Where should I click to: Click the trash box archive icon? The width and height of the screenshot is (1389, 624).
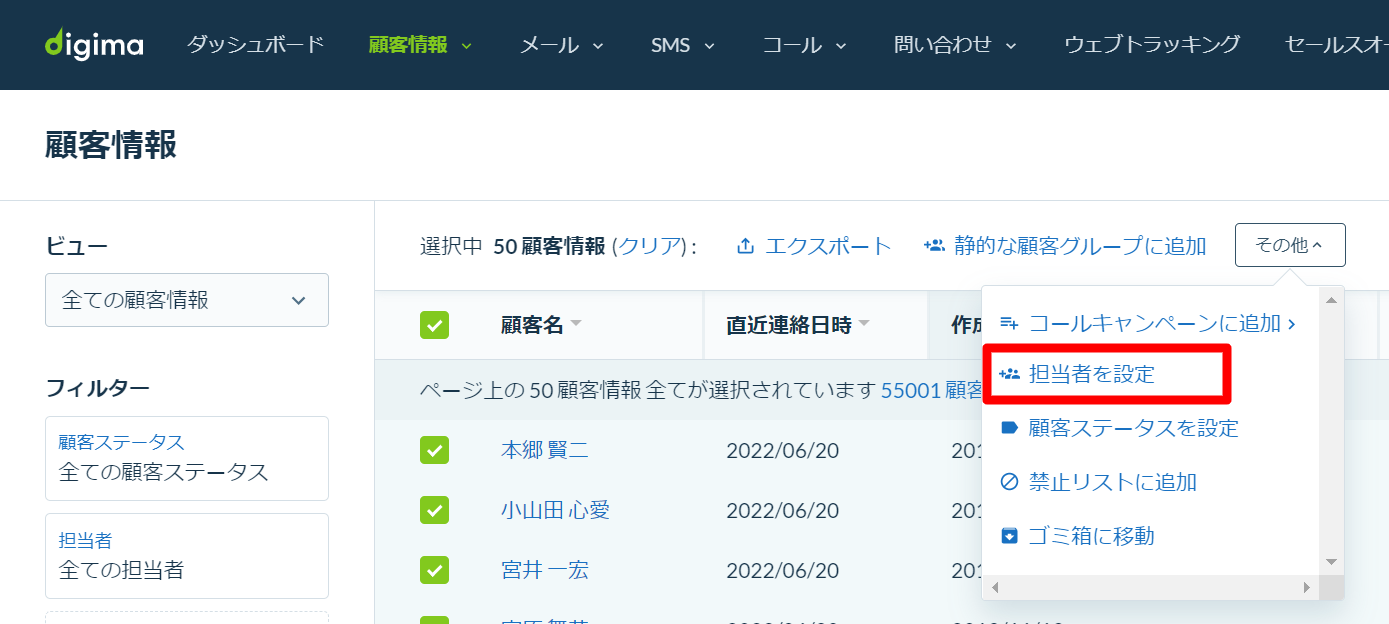1010,536
